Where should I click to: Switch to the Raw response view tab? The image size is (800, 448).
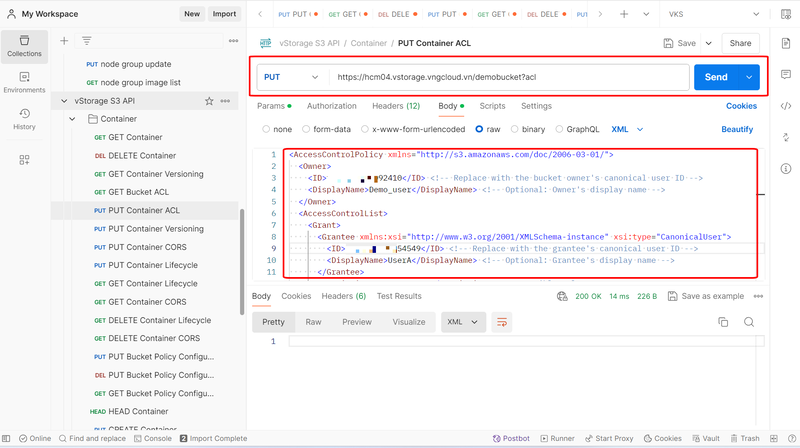click(x=313, y=322)
